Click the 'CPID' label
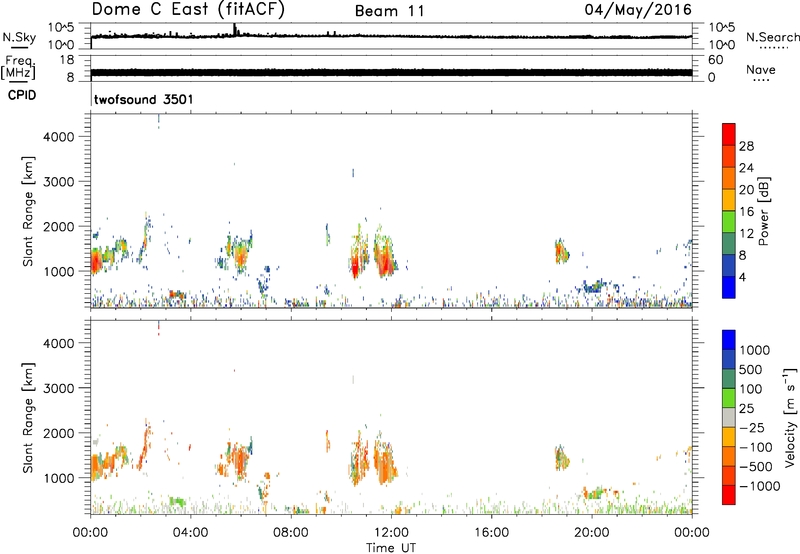The image size is (800, 554). [x=22, y=95]
